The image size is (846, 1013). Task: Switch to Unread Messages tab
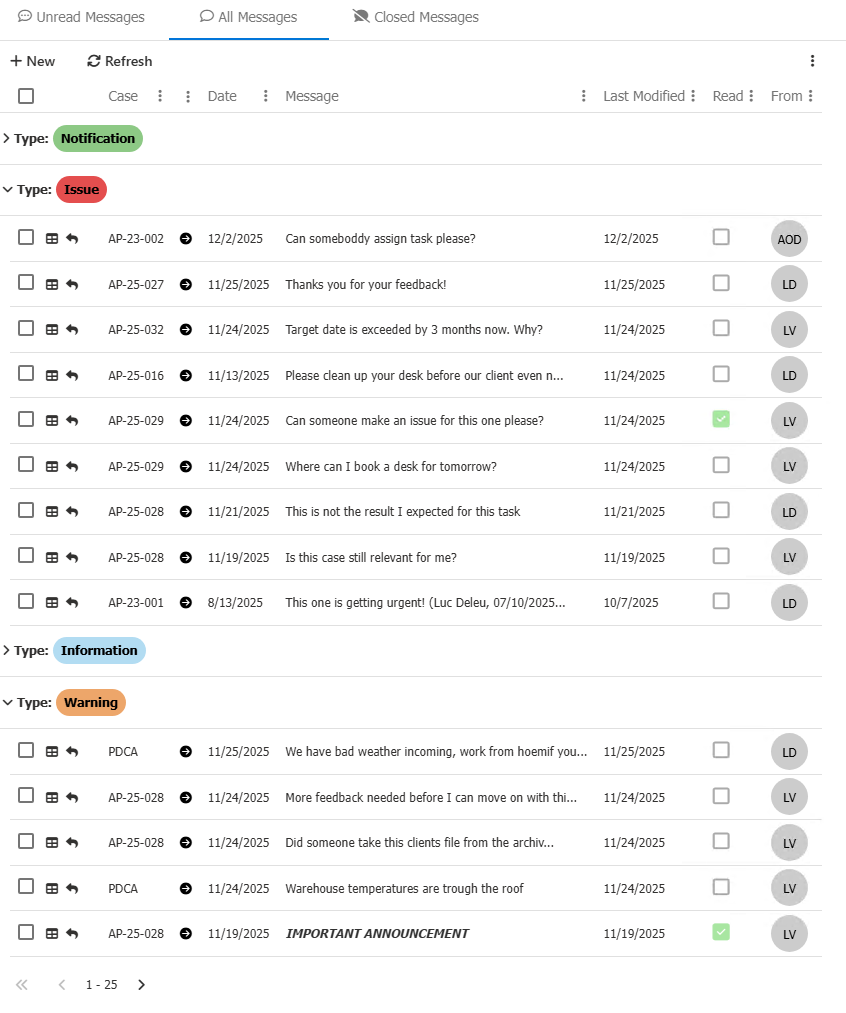pyautogui.click(x=81, y=17)
